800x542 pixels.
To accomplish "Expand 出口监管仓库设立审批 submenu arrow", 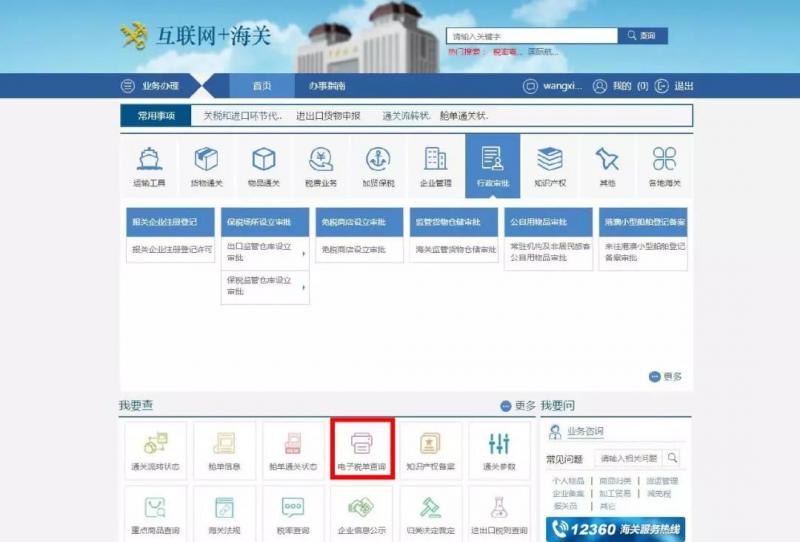I will click(x=304, y=251).
